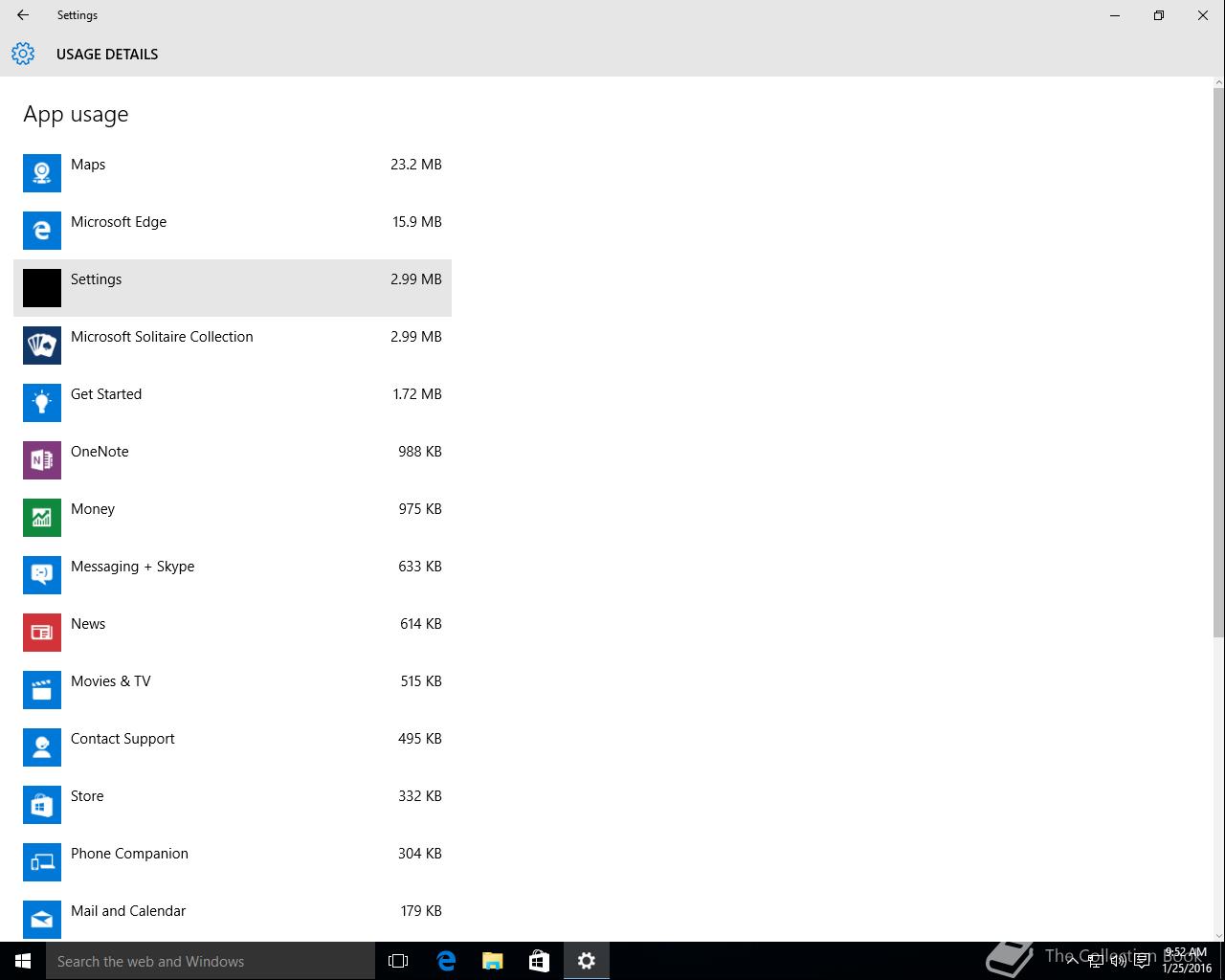Click the Search the web and Windows box

(211, 961)
